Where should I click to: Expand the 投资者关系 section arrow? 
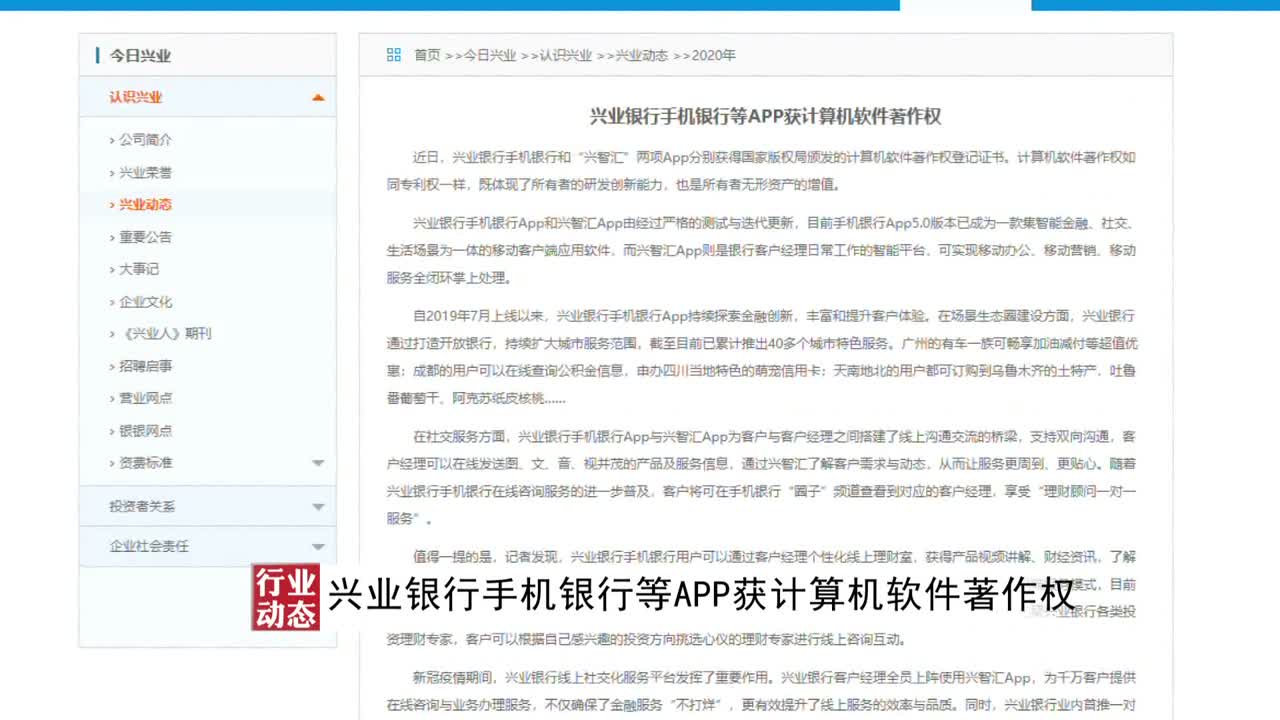coord(318,507)
